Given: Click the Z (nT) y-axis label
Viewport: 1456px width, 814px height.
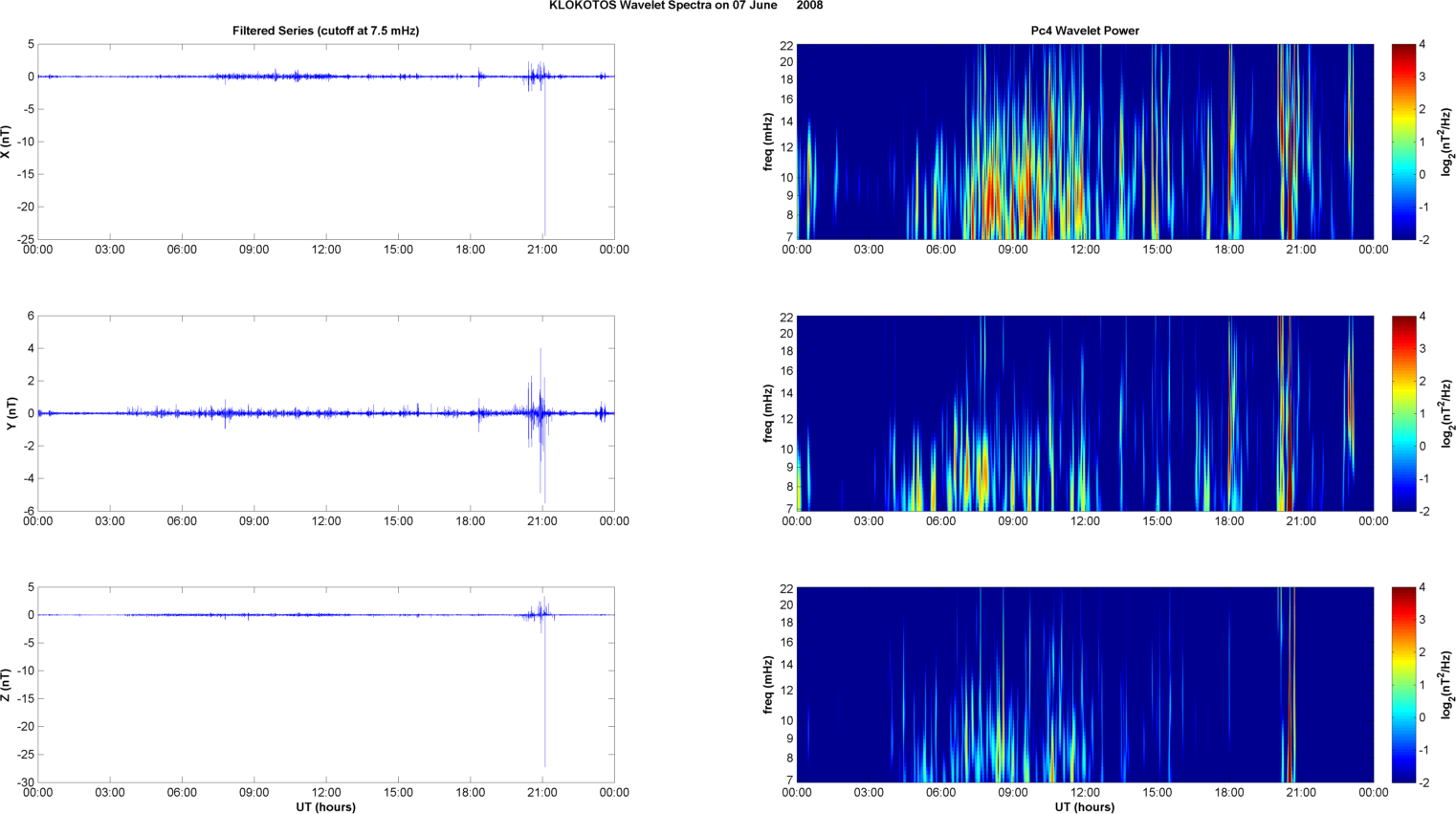Looking at the screenshot, I should [6, 685].
